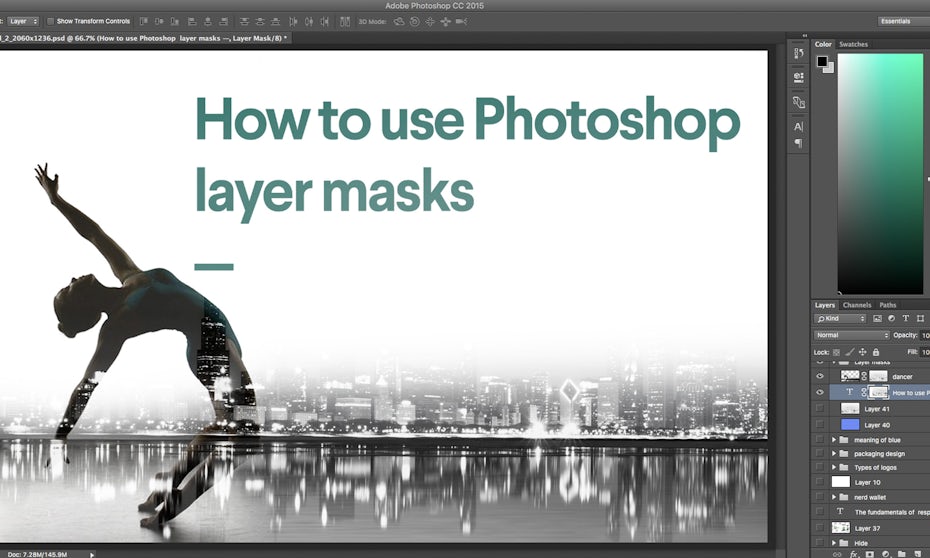The image size is (930, 558).
Task: Expand the packaging design folder
Action: pos(834,453)
